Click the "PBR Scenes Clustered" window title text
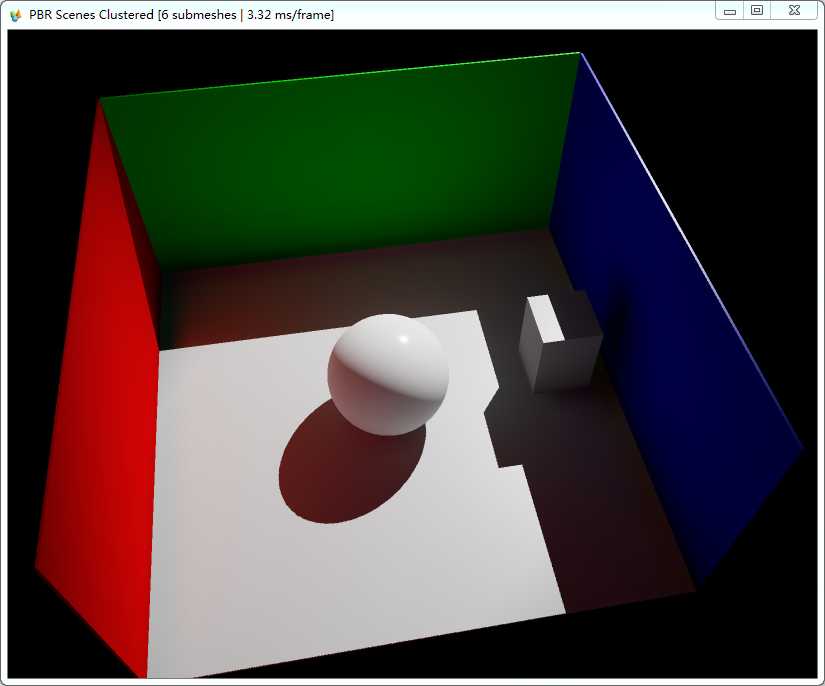This screenshot has height=686, width=825. [91, 15]
